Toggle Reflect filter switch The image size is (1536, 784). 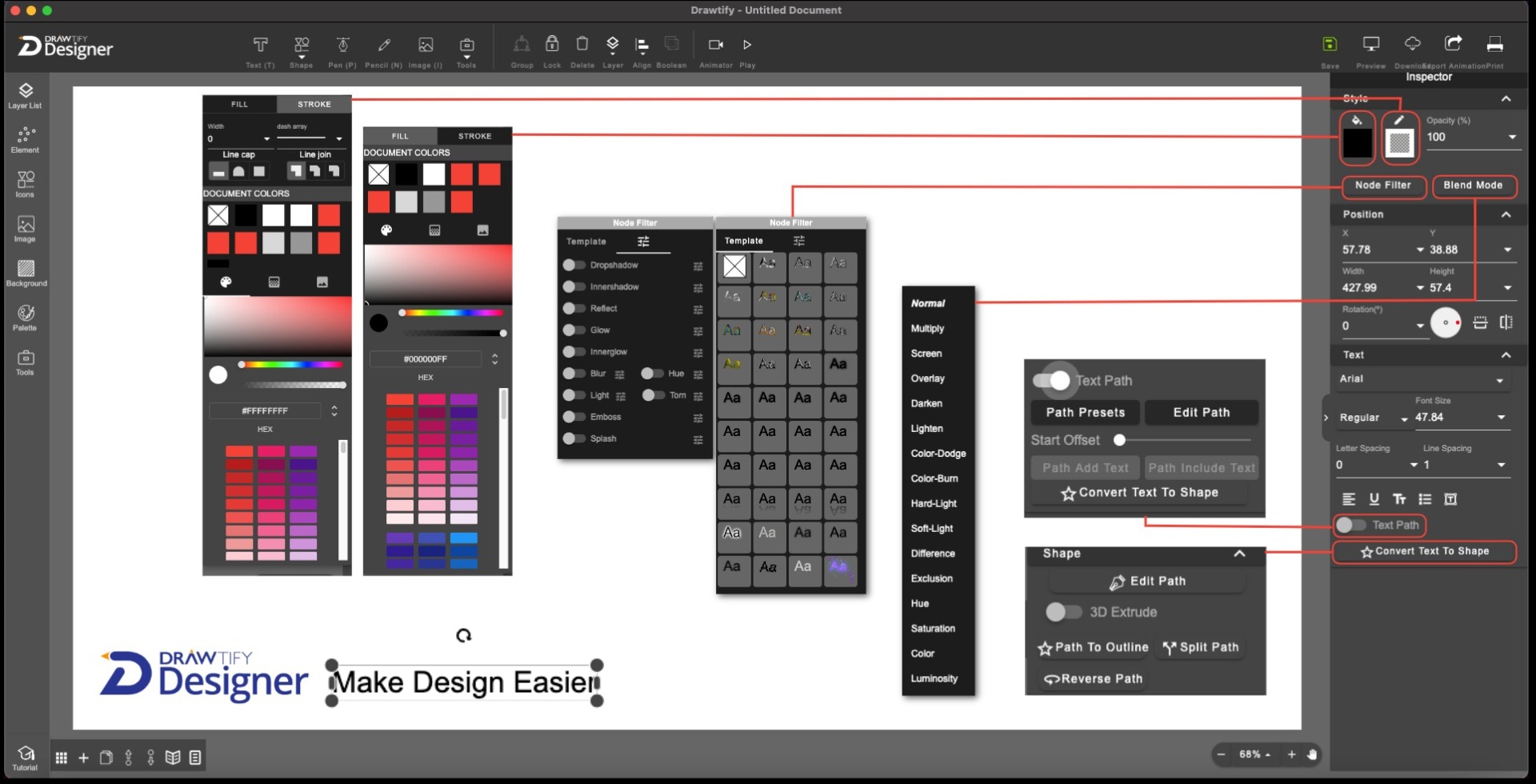pyautogui.click(x=574, y=308)
